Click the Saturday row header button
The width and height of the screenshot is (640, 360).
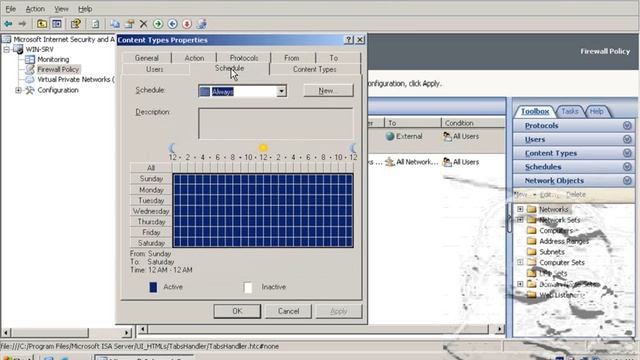(x=151, y=243)
